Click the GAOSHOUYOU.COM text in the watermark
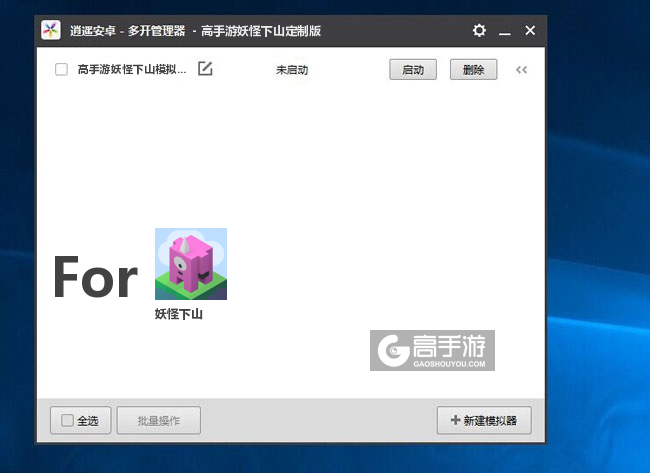Screen dimensions: 650x473 pyautogui.click(x=449, y=364)
